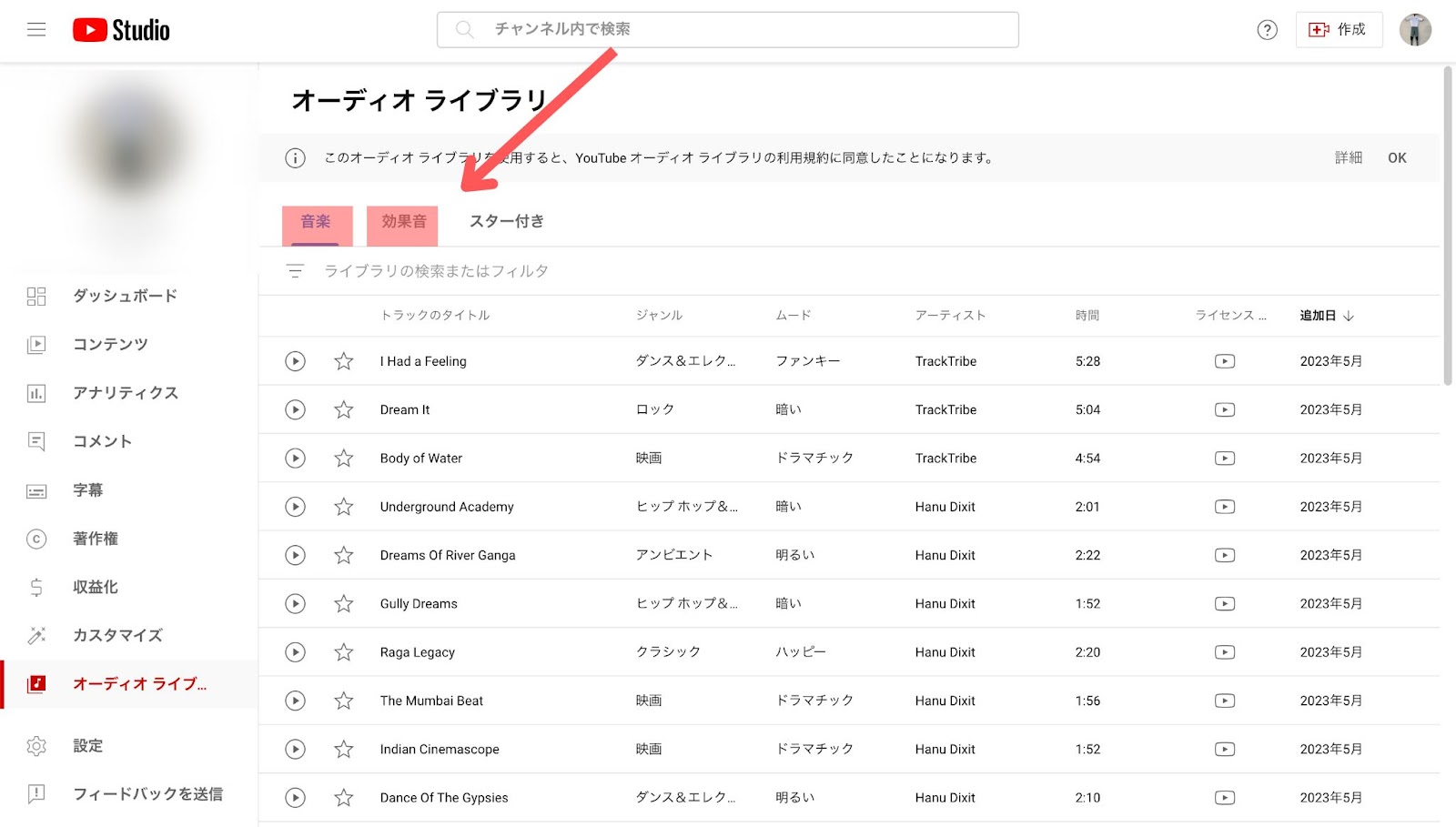
Task: Focus the ライブラリの検索またはフィルタ field
Action: (x=436, y=271)
